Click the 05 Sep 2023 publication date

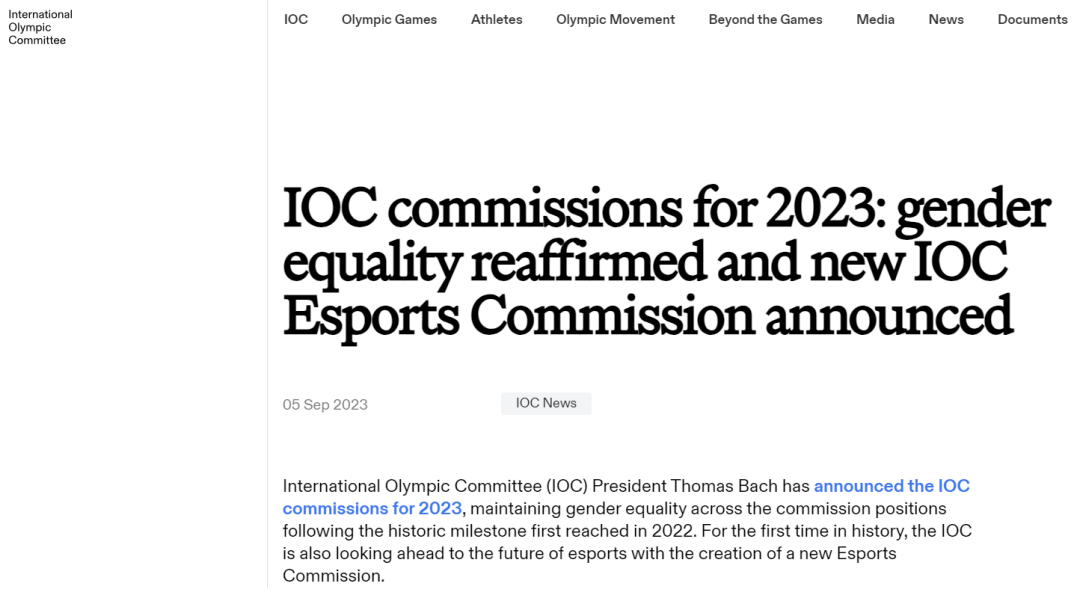pyautogui.click(x=325, y=405)
